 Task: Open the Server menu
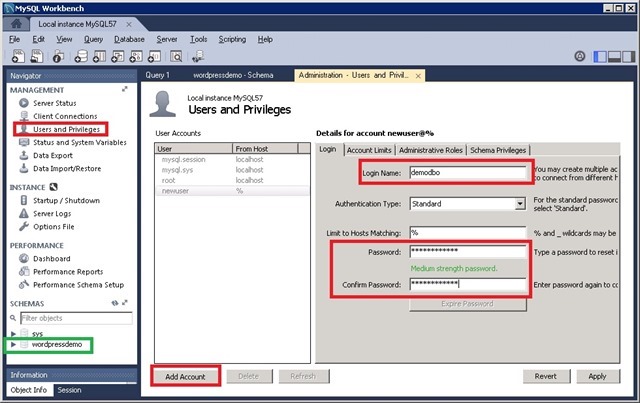[167, 39]
